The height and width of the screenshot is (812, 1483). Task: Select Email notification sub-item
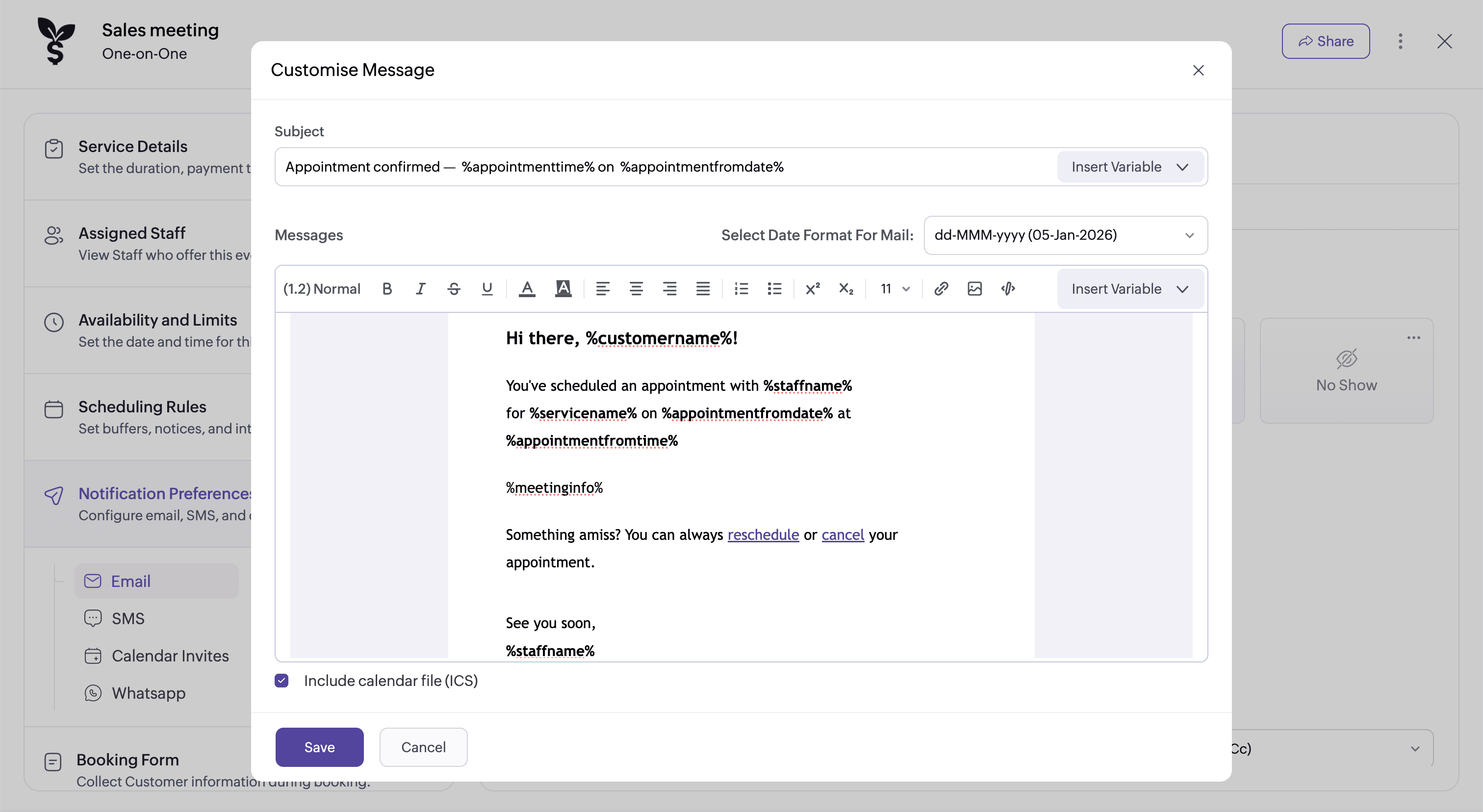point(156,581)
